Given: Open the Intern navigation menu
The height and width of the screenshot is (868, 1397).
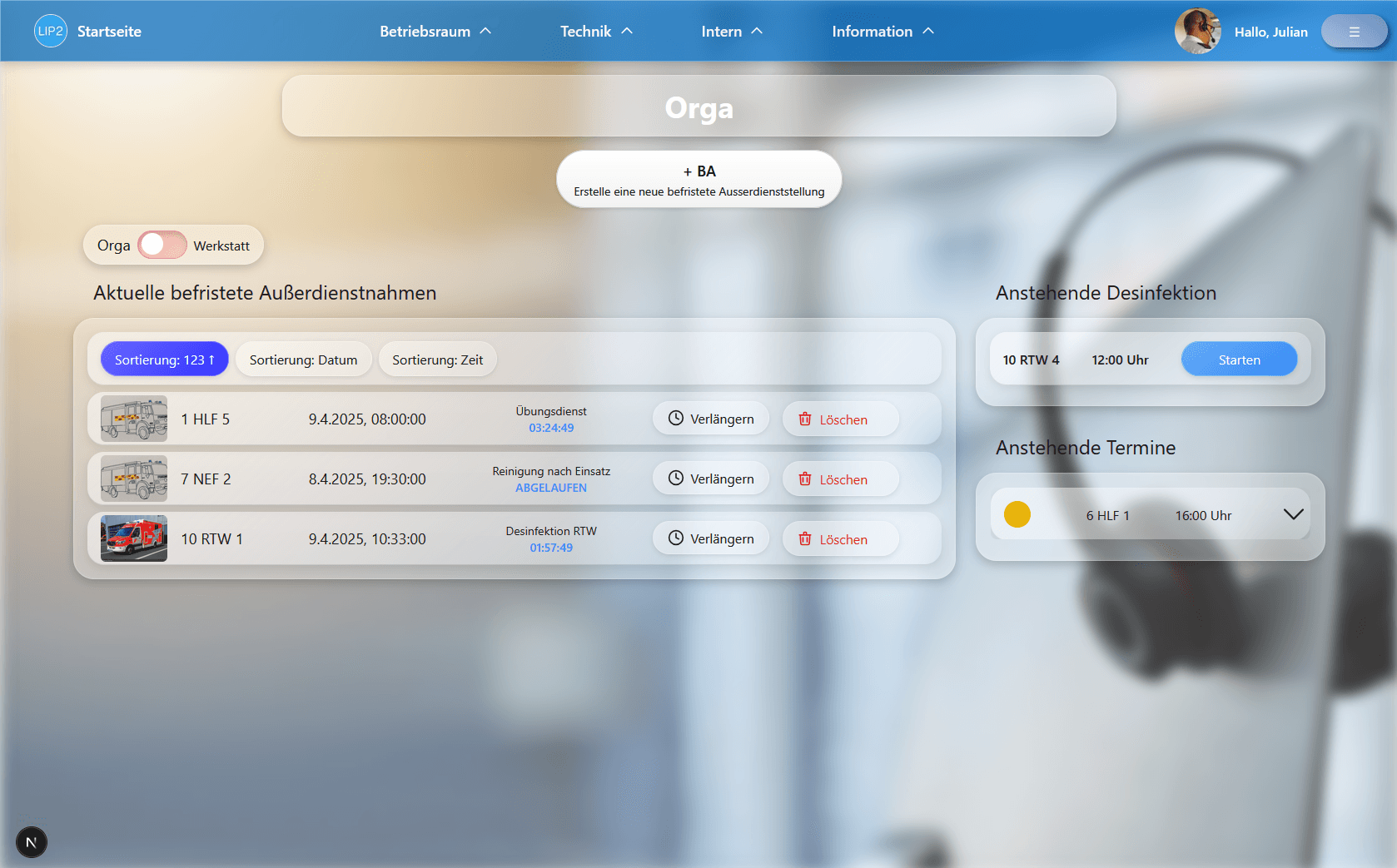Looking at the screenshot, I should pyautogui.click(x=731, y=32).
